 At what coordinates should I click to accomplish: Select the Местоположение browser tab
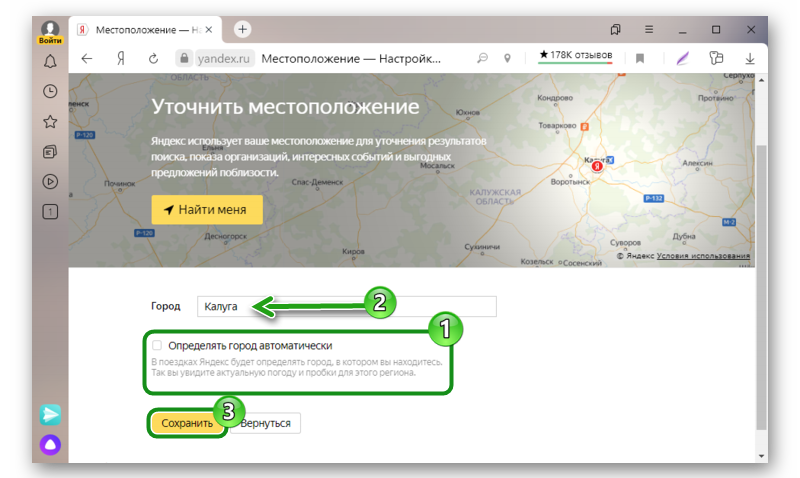point(145,30)
